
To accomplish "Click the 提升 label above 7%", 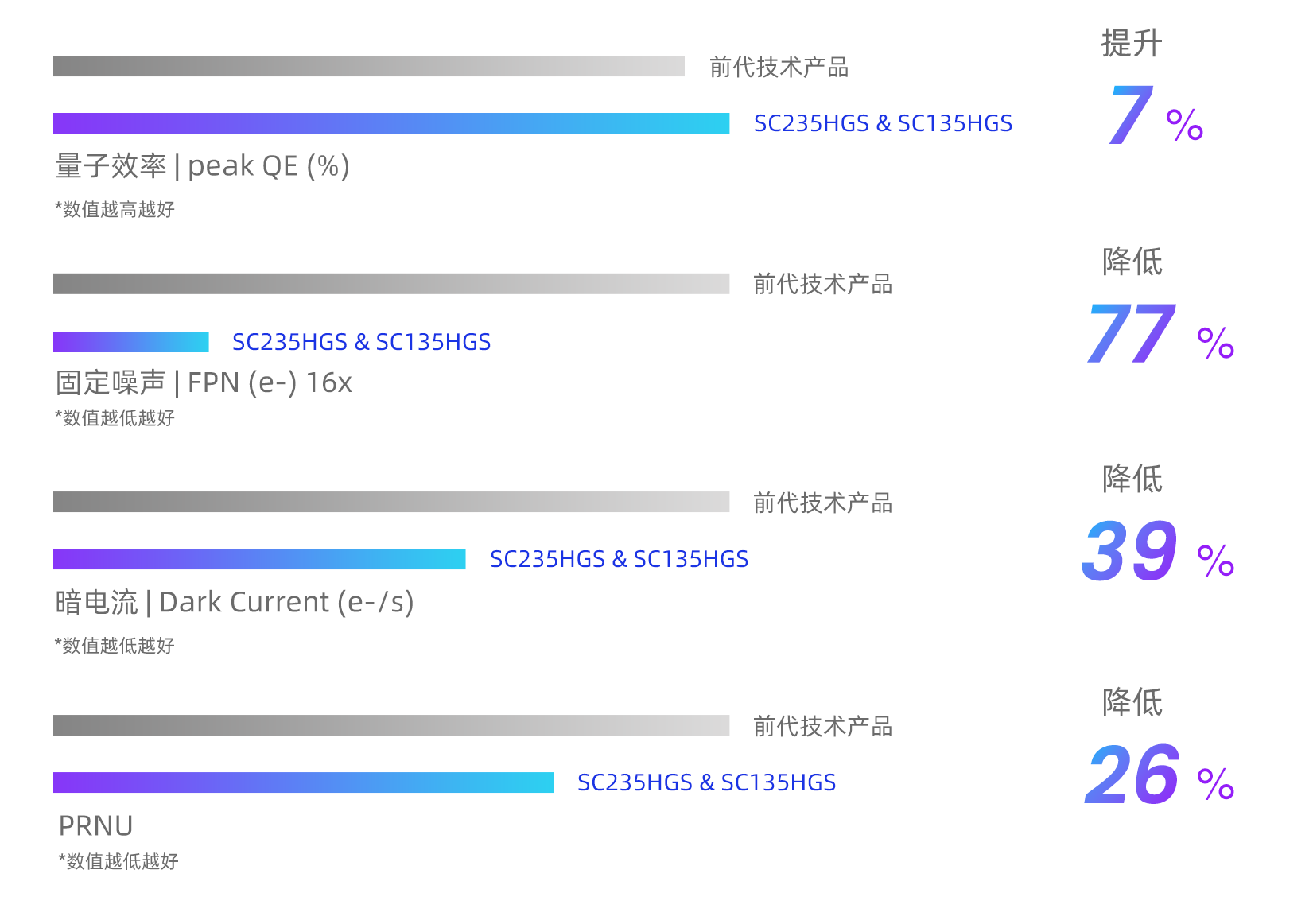I will coord(1132,43).
